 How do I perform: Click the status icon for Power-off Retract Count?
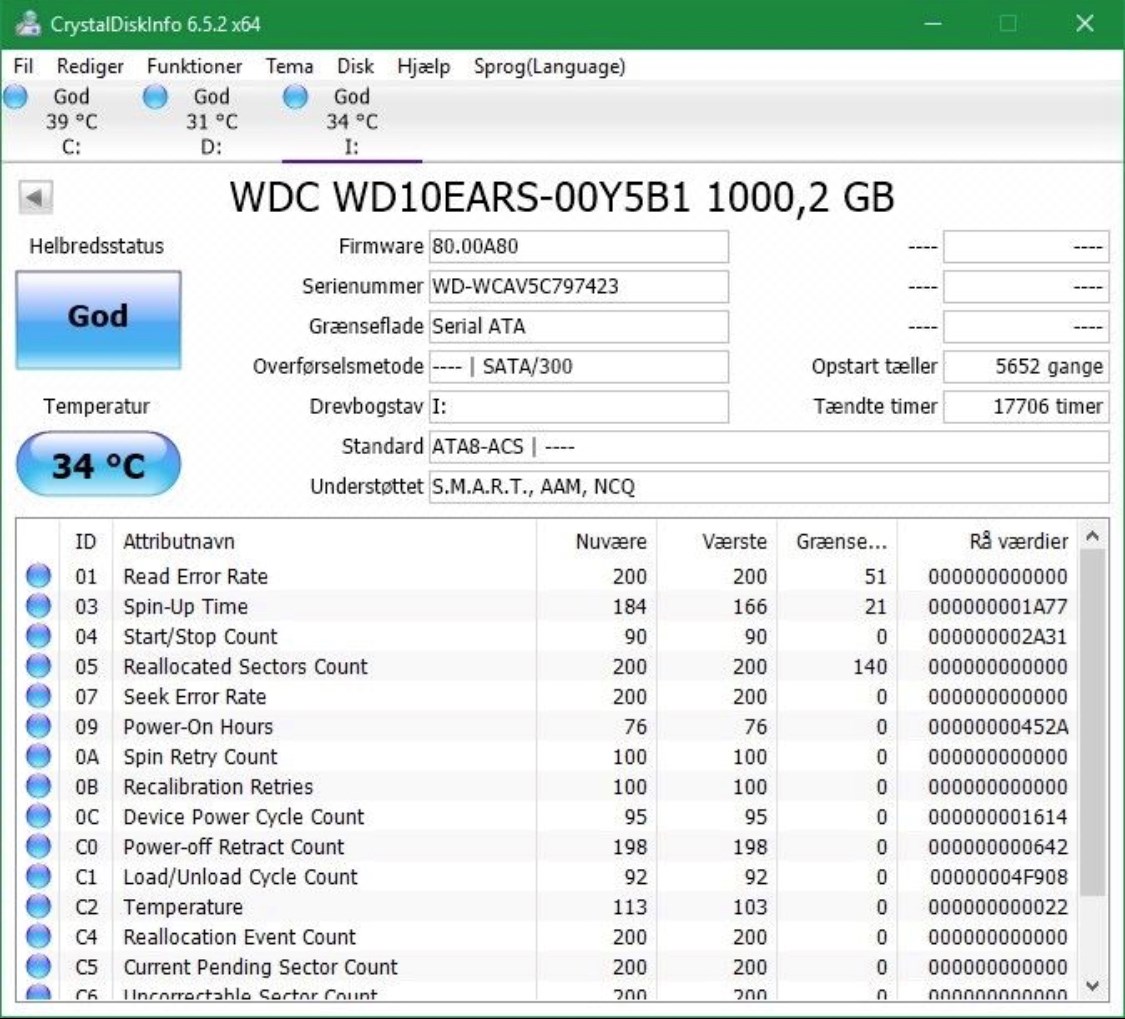[x=39, y=847]
